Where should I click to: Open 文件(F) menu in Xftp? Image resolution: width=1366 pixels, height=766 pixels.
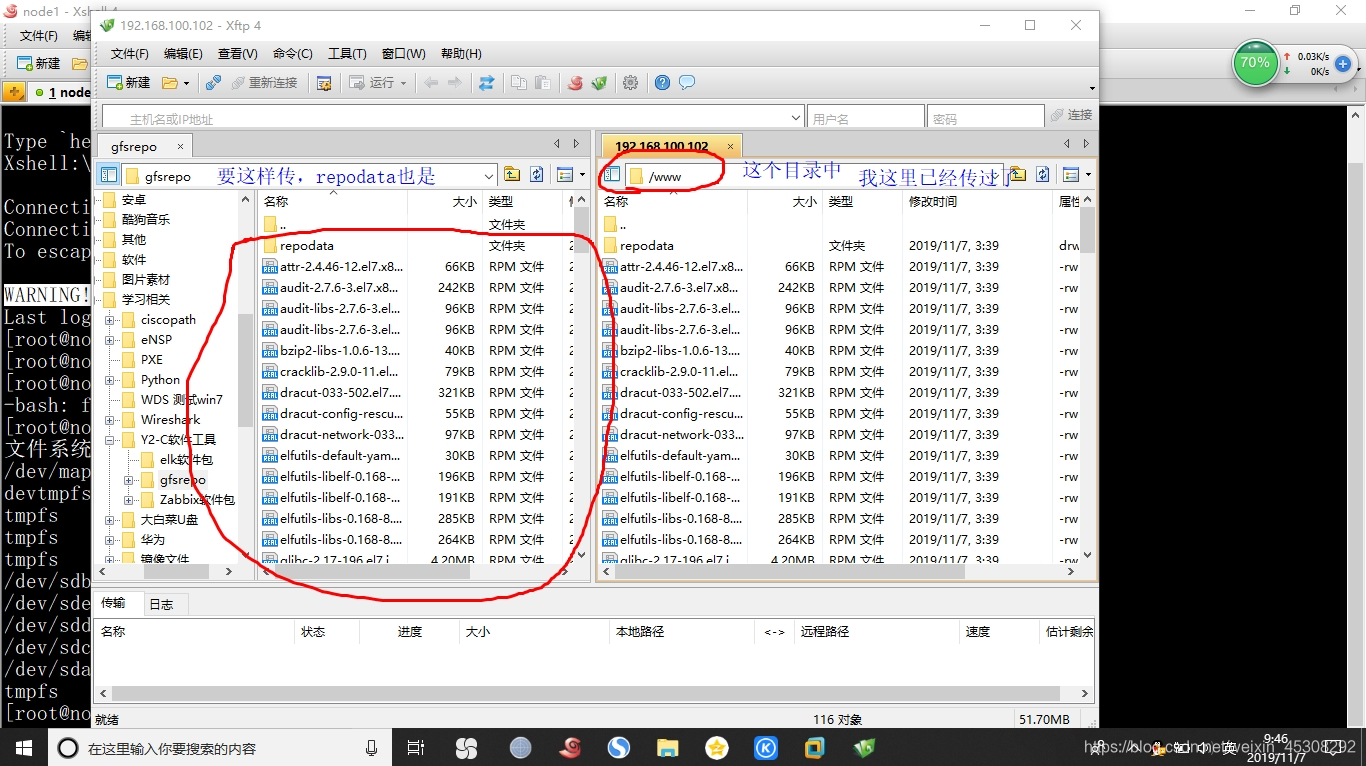[x=129, y=54]
